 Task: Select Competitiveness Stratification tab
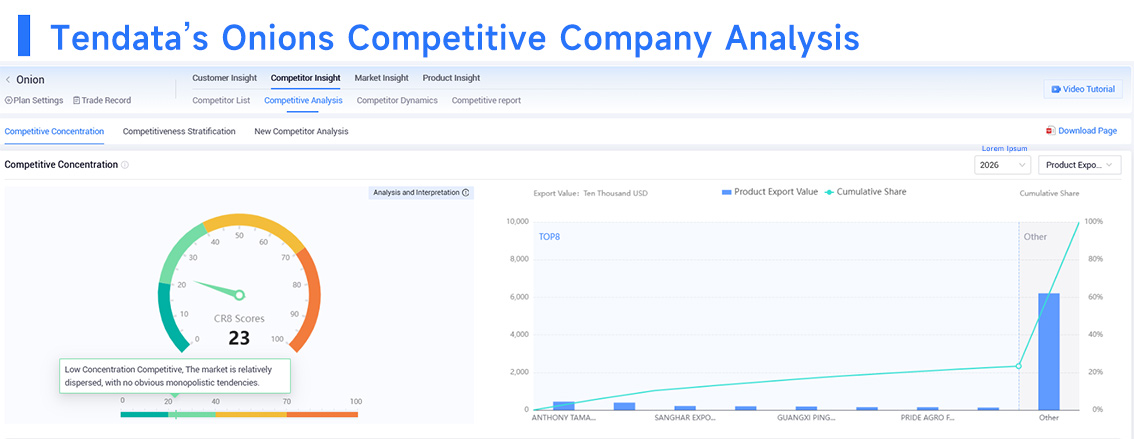pos(179,132)
